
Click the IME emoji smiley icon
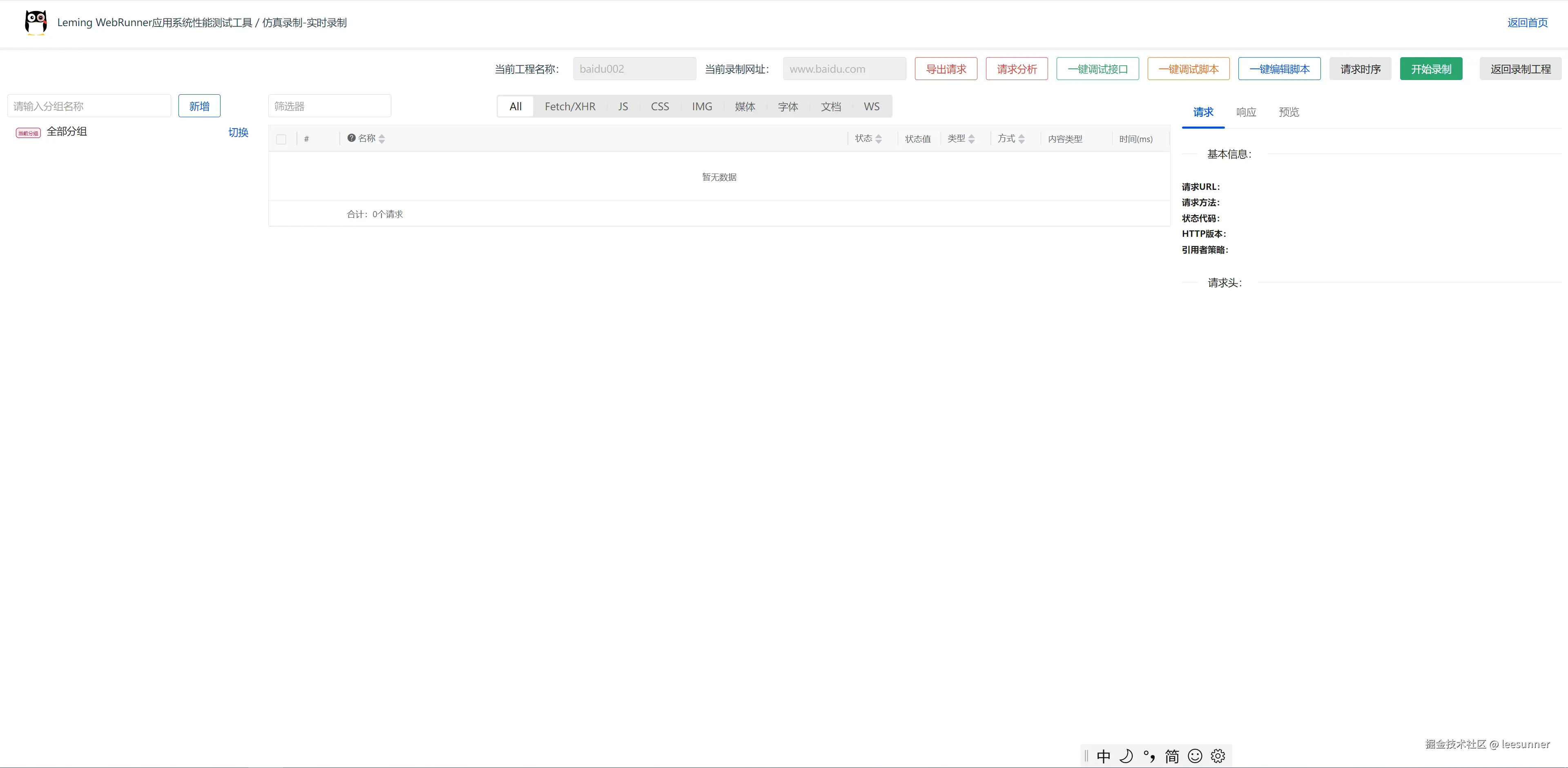[x=1195, y=756]
